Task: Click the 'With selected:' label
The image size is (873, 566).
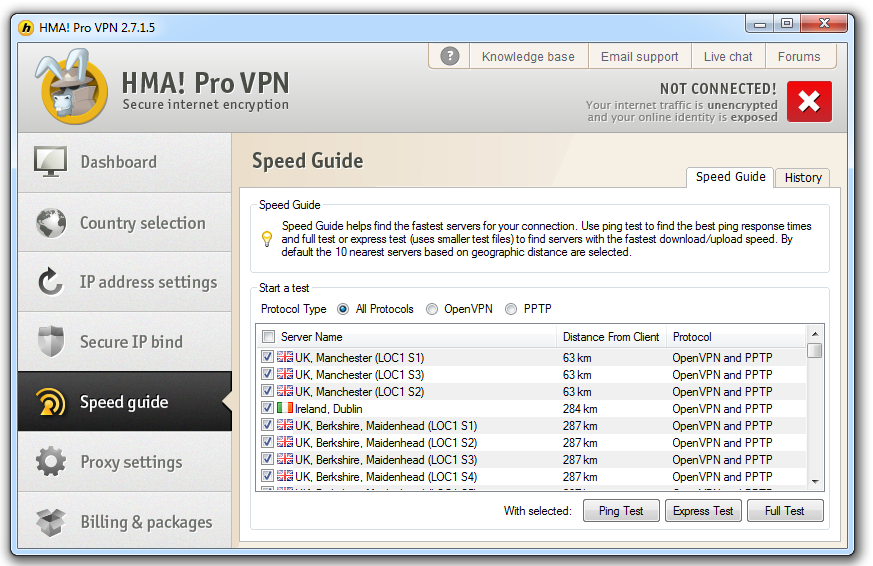Action: click(x=537, y=511)
